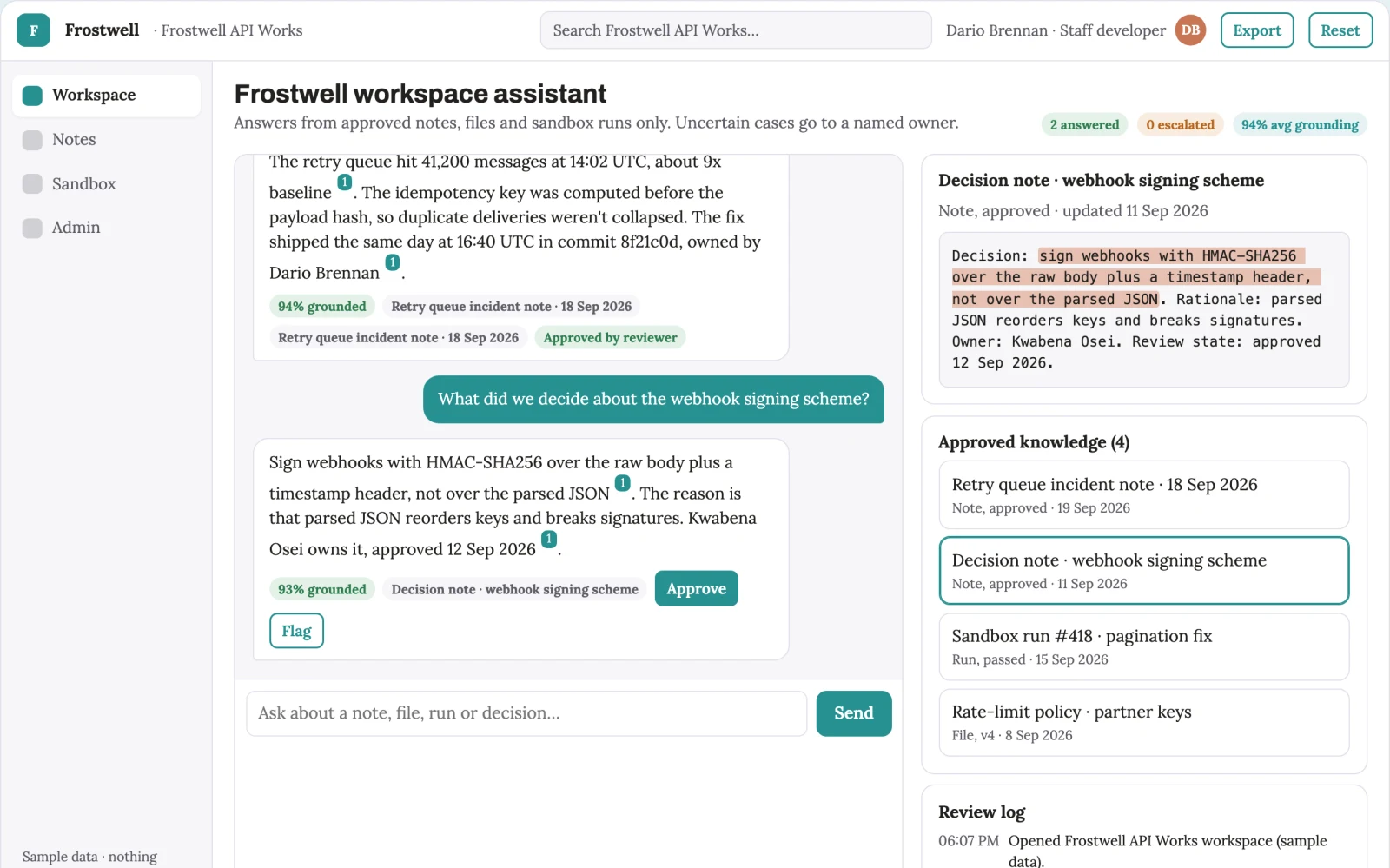Click the '0 escalated' status badge

click(1180, 125)
